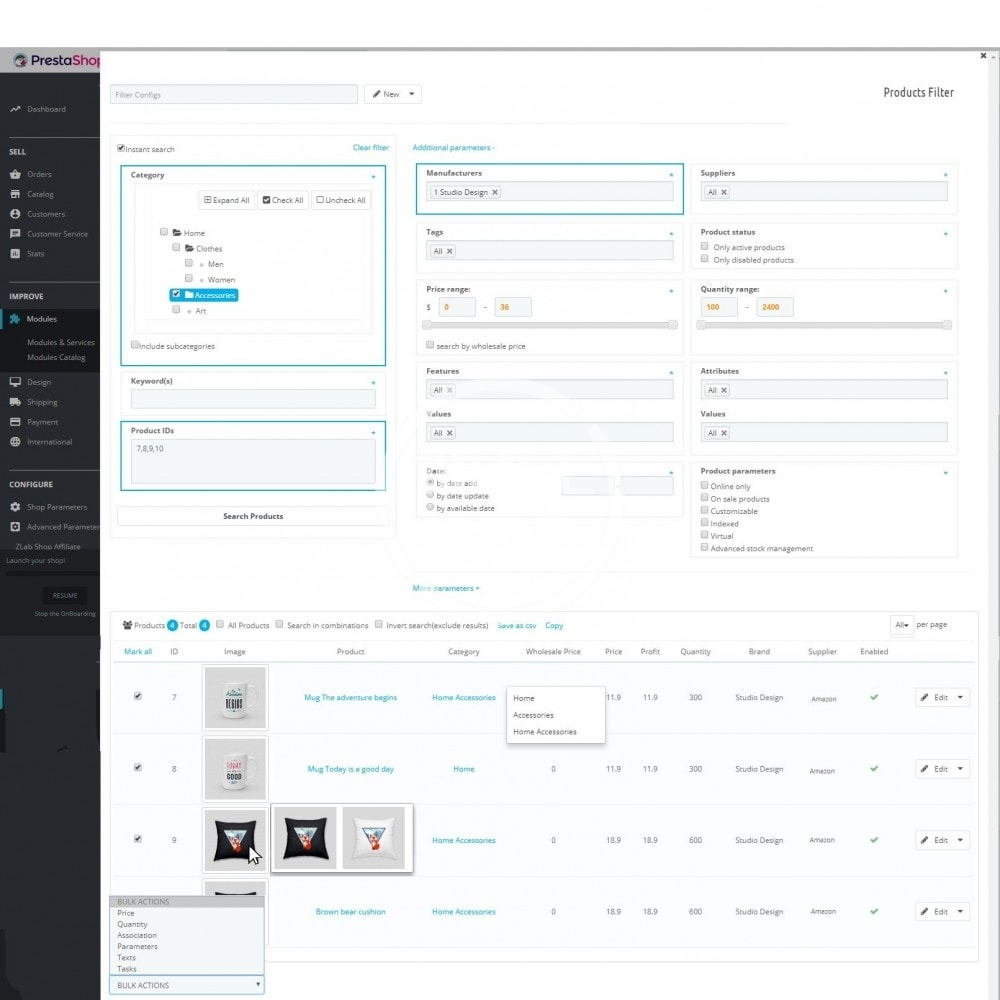Expand Edit dropdown arrow for product 7
The height and width of the screenshot is (1000, 1000).
click(960, 697)
